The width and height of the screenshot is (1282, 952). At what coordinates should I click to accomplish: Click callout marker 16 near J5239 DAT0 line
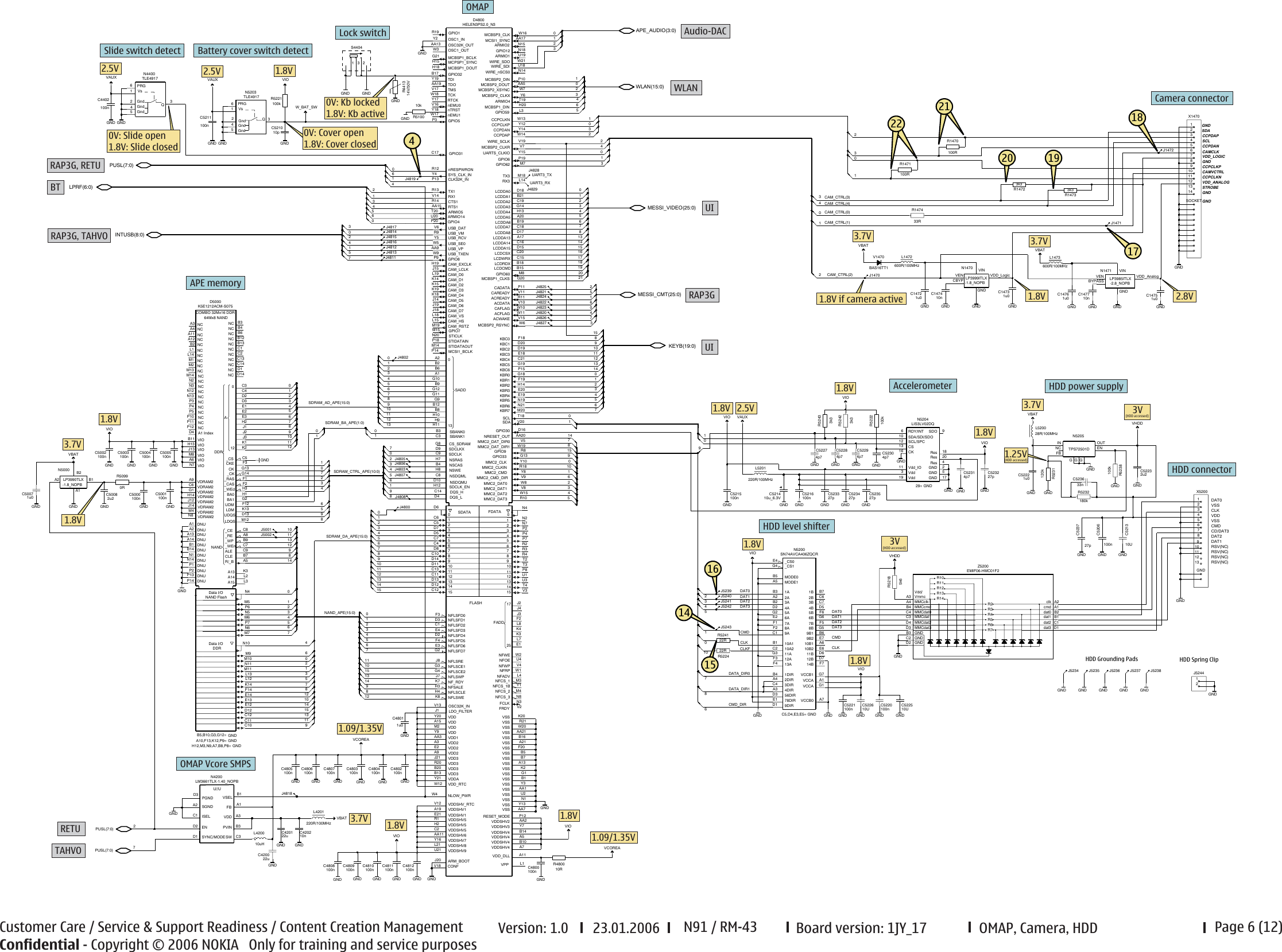[713, 569]
